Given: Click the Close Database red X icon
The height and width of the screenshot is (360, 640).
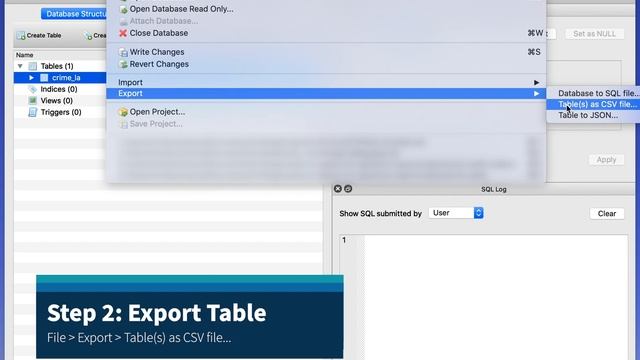Looking at the screenshot, I should 123,33.
